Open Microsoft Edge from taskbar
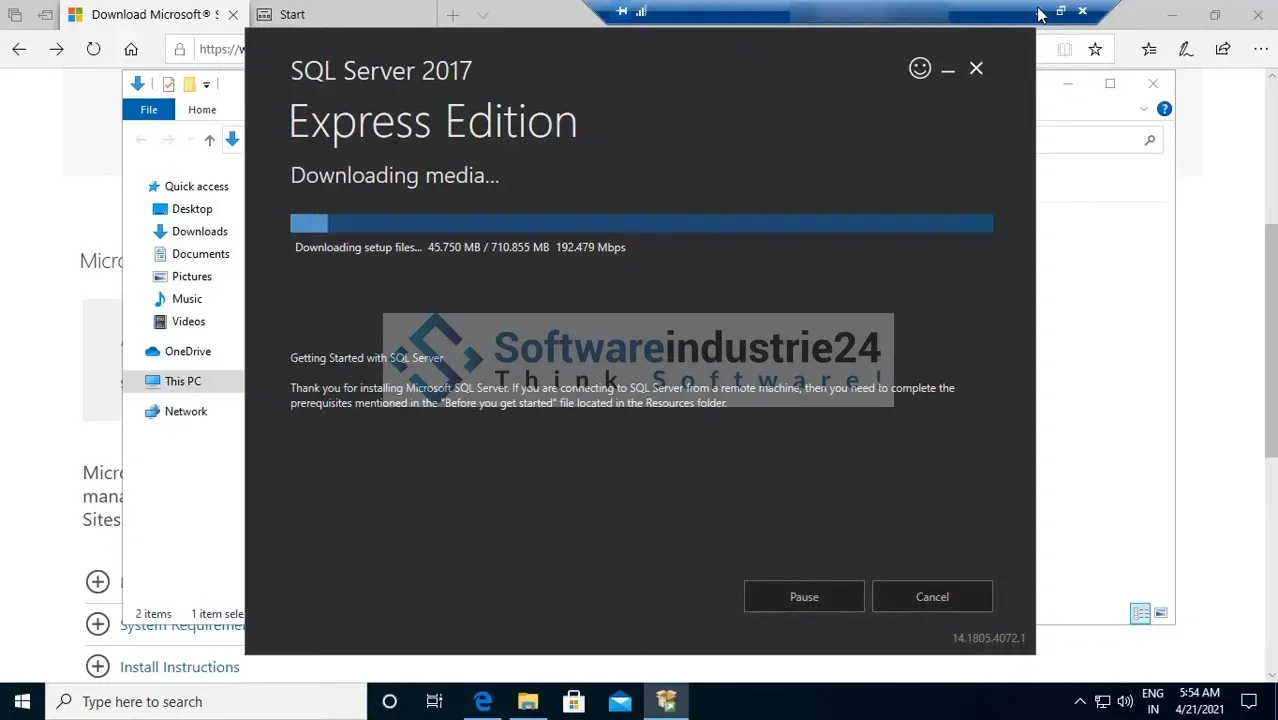Viewport: 1278px width, 720px height. pyautogui.click(x=483, y=701)
